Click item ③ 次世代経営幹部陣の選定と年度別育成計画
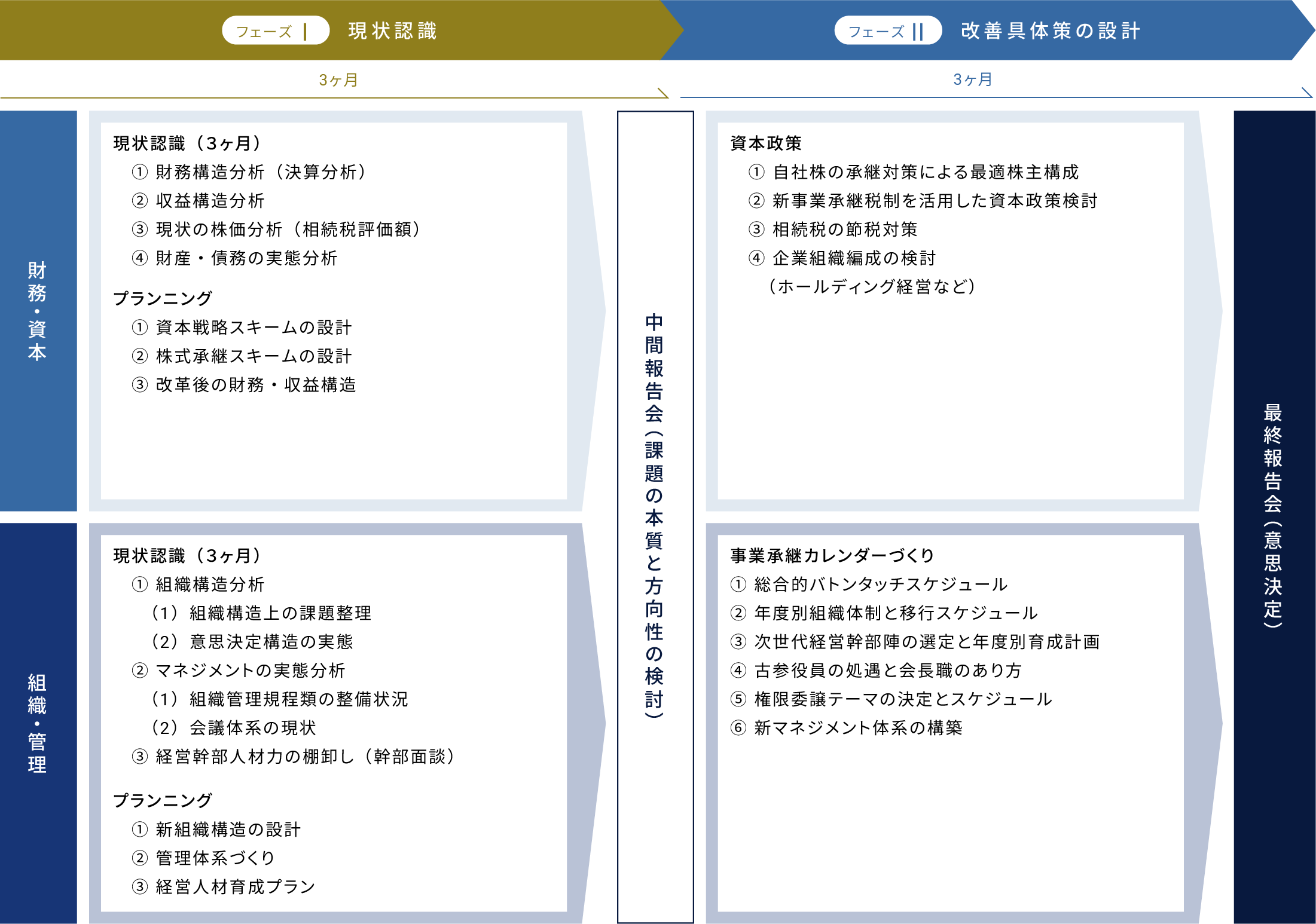 (915, 642)
